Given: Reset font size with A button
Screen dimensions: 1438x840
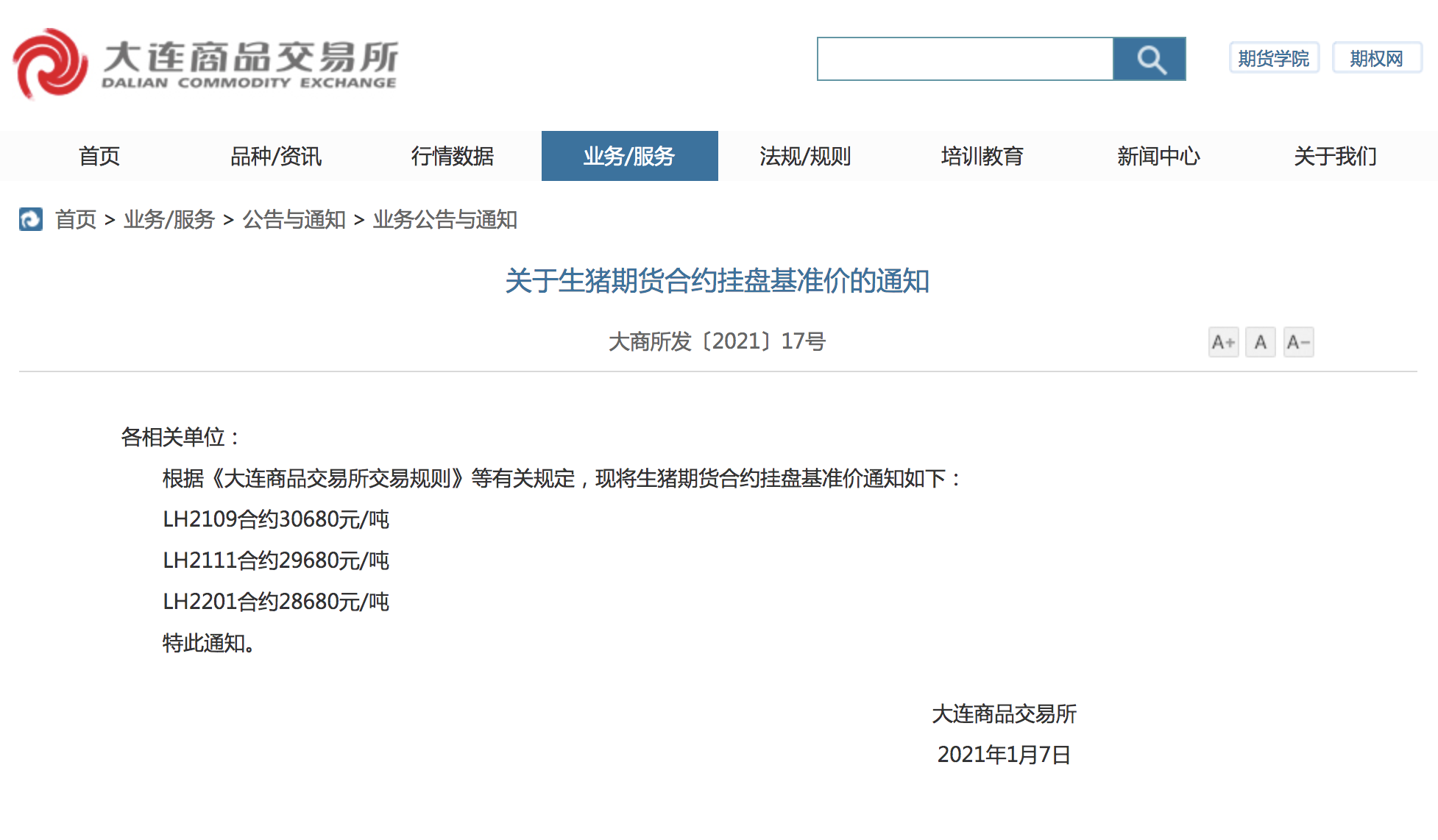Looking at the screenshot, I should click(1260, 342).
